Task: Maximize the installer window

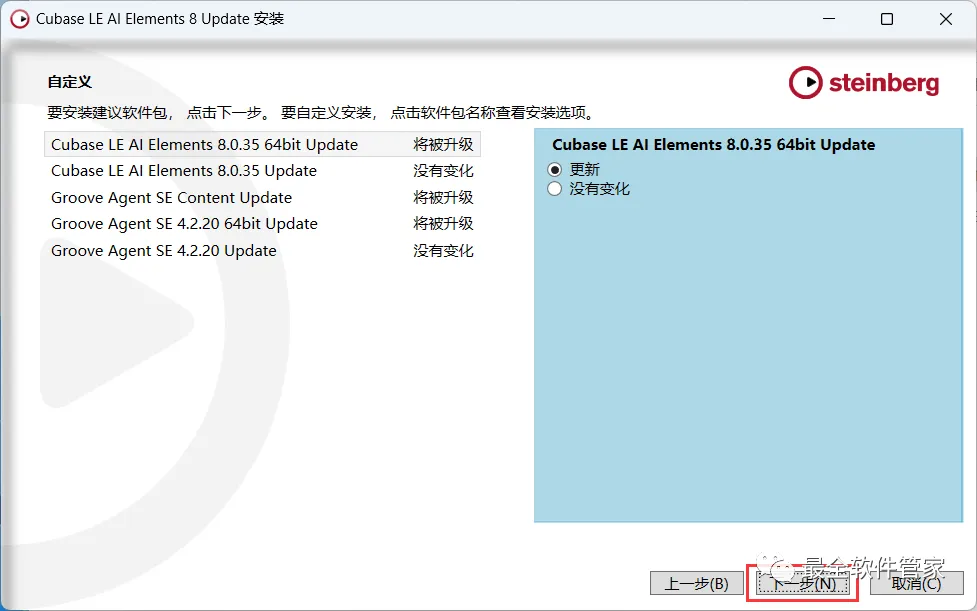Action: tap(887, 19)
